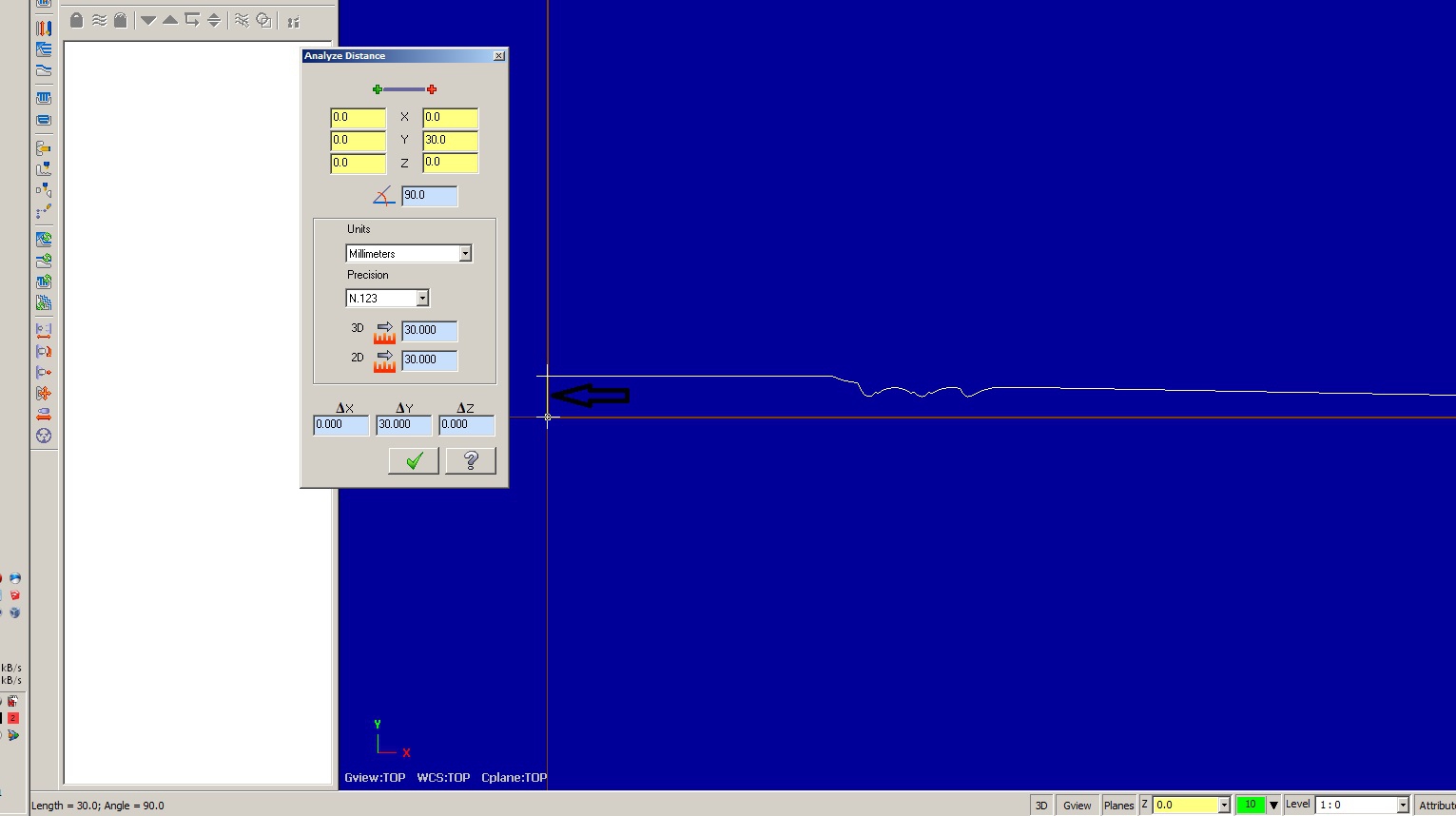Open the Precision N.123 dropdown
The image size is (1456, 816).
coord(422,299)
